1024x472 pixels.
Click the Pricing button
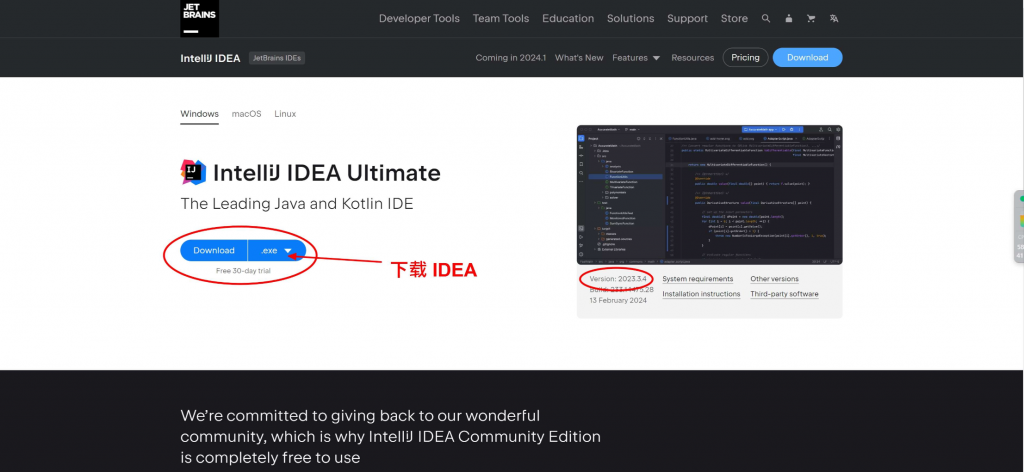[x=745, y=57]
